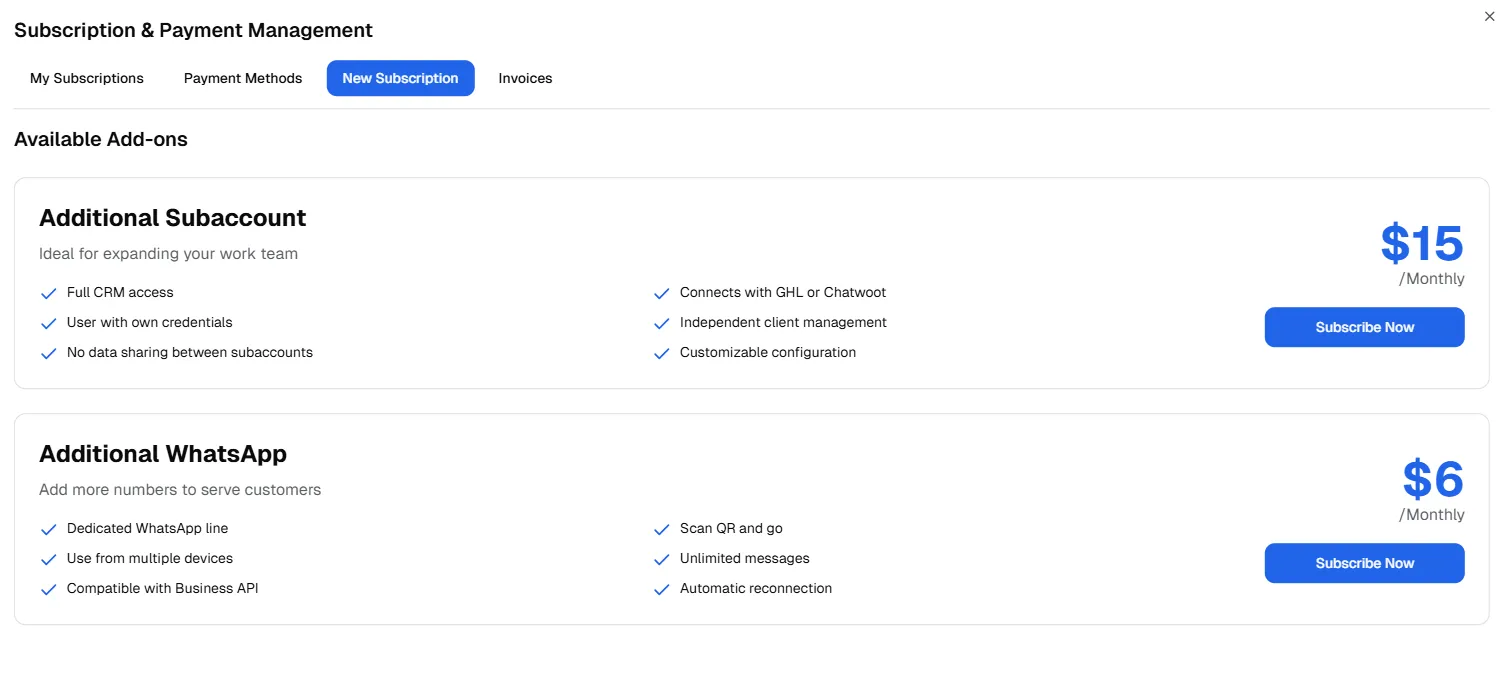This screenshot has width=1503, height=674.
Task: Click checkmark icon beside Full CRM access
Action: [x=48, y=293]
